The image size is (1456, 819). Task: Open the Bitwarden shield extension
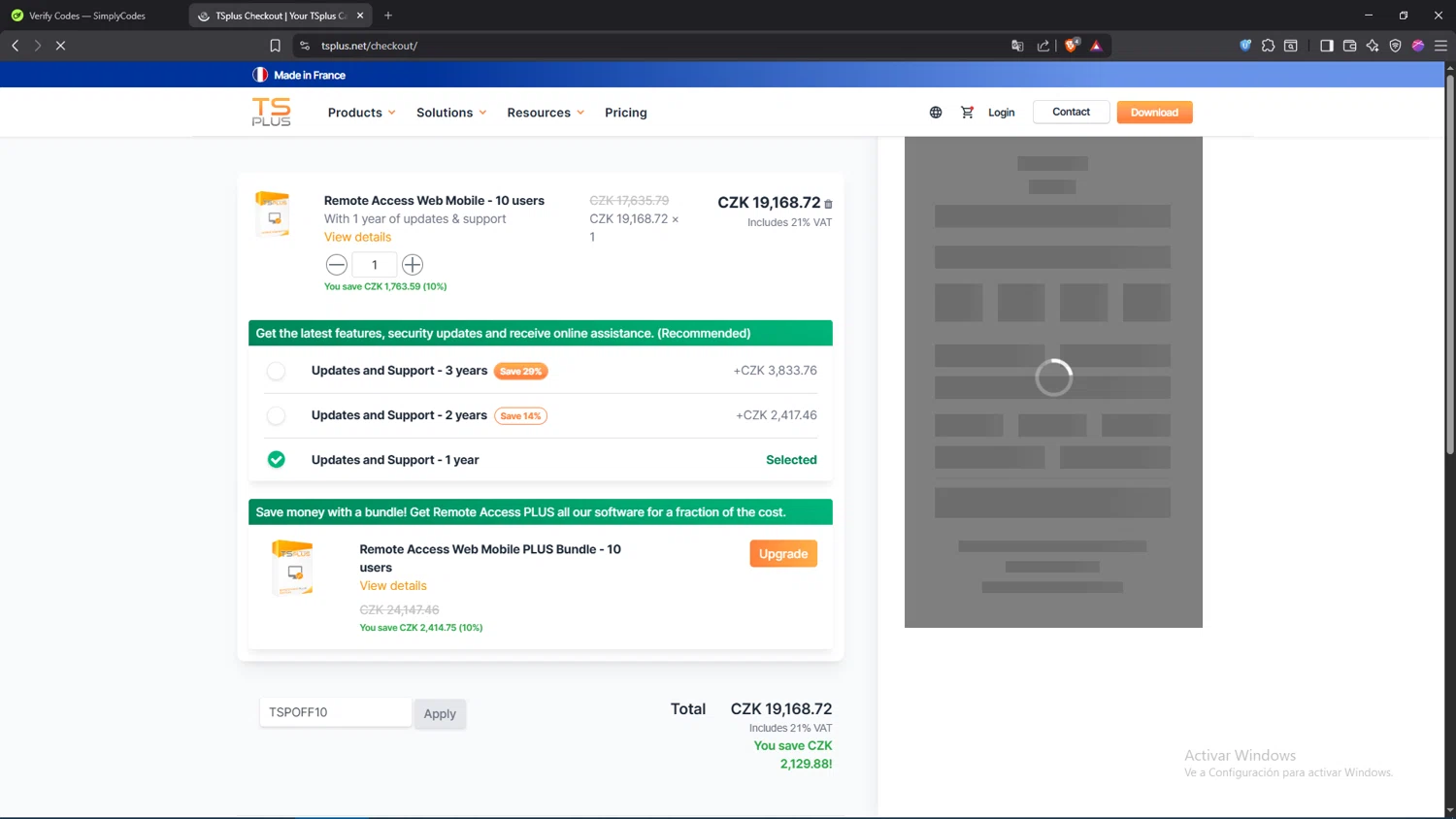click(x=1246, y=46)
